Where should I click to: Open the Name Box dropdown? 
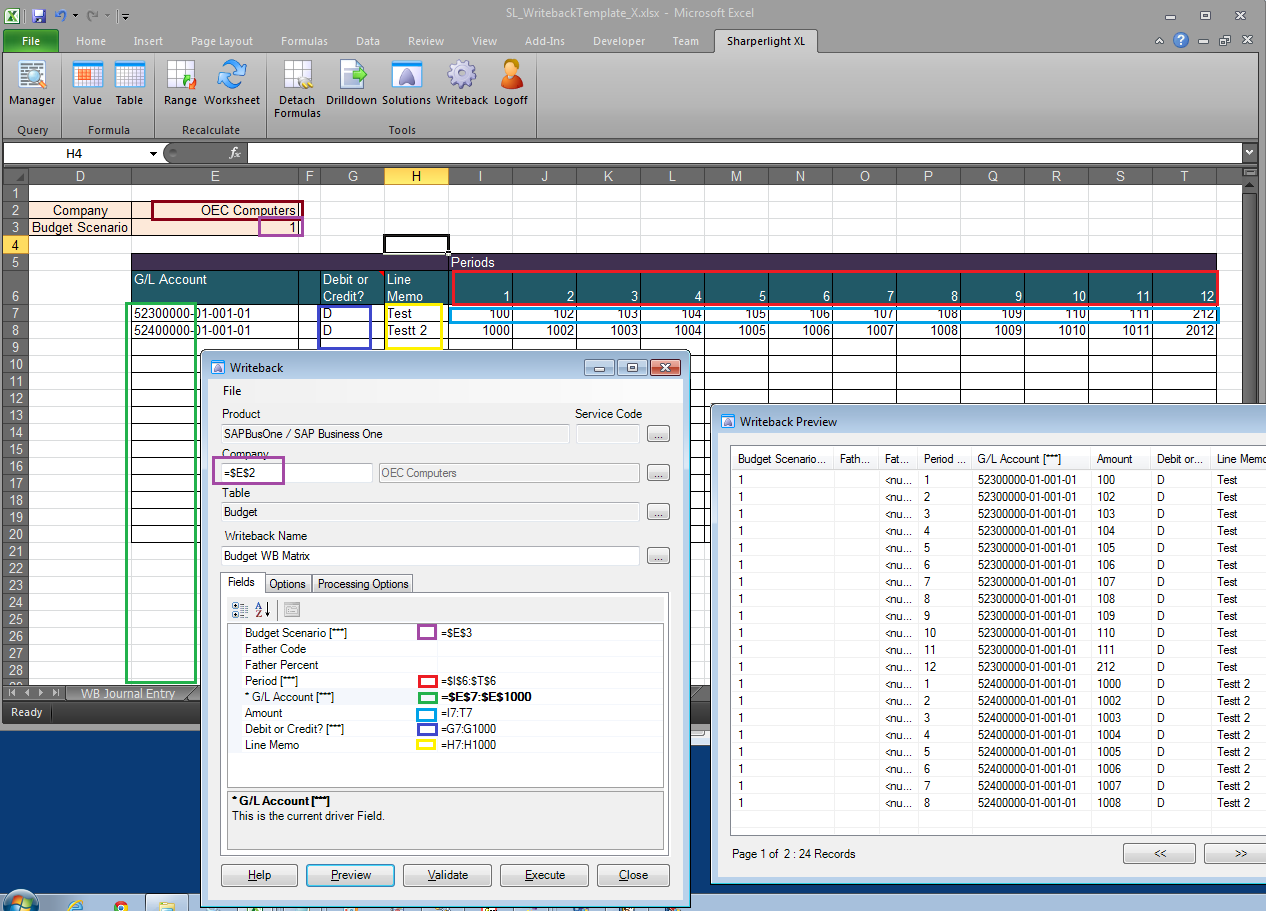tap(153, 153)
